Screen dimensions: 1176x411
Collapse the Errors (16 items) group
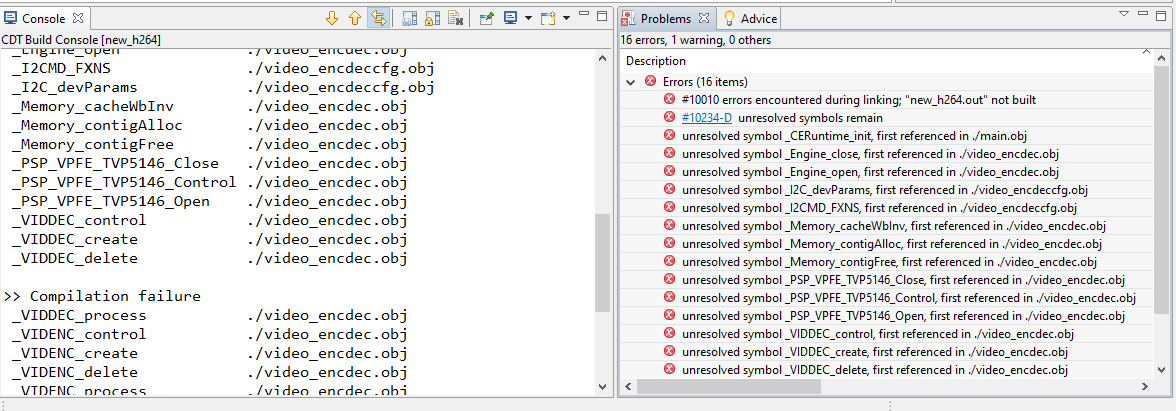coord(630,82)
